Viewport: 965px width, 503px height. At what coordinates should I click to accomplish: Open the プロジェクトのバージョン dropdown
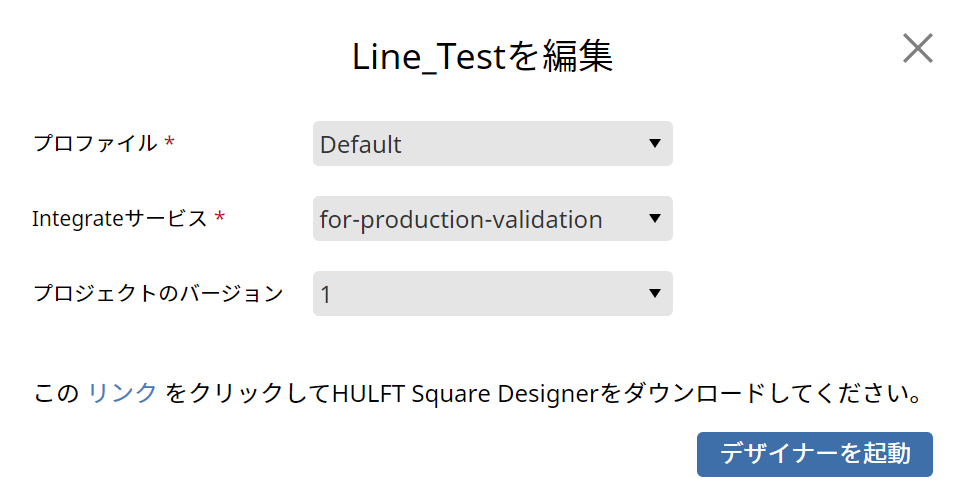click(492, 294)
